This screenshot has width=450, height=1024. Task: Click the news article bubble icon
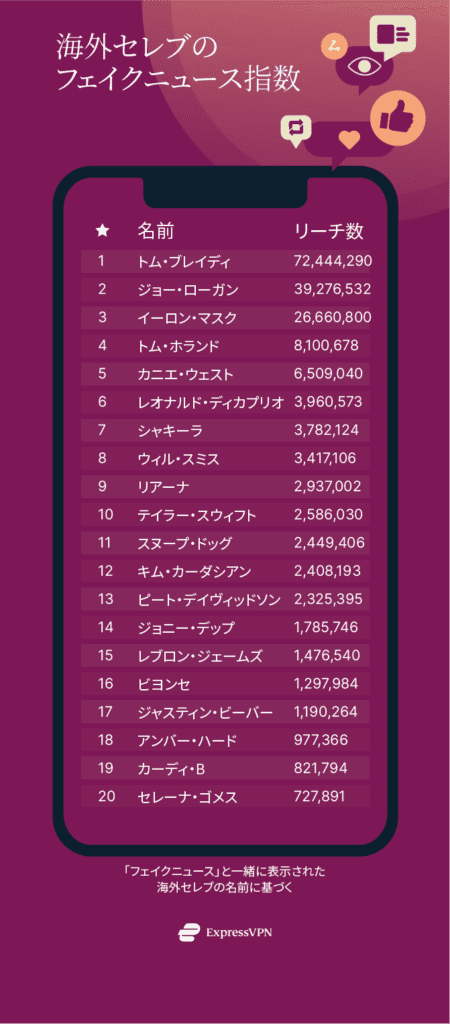click(x=392, y=35)
